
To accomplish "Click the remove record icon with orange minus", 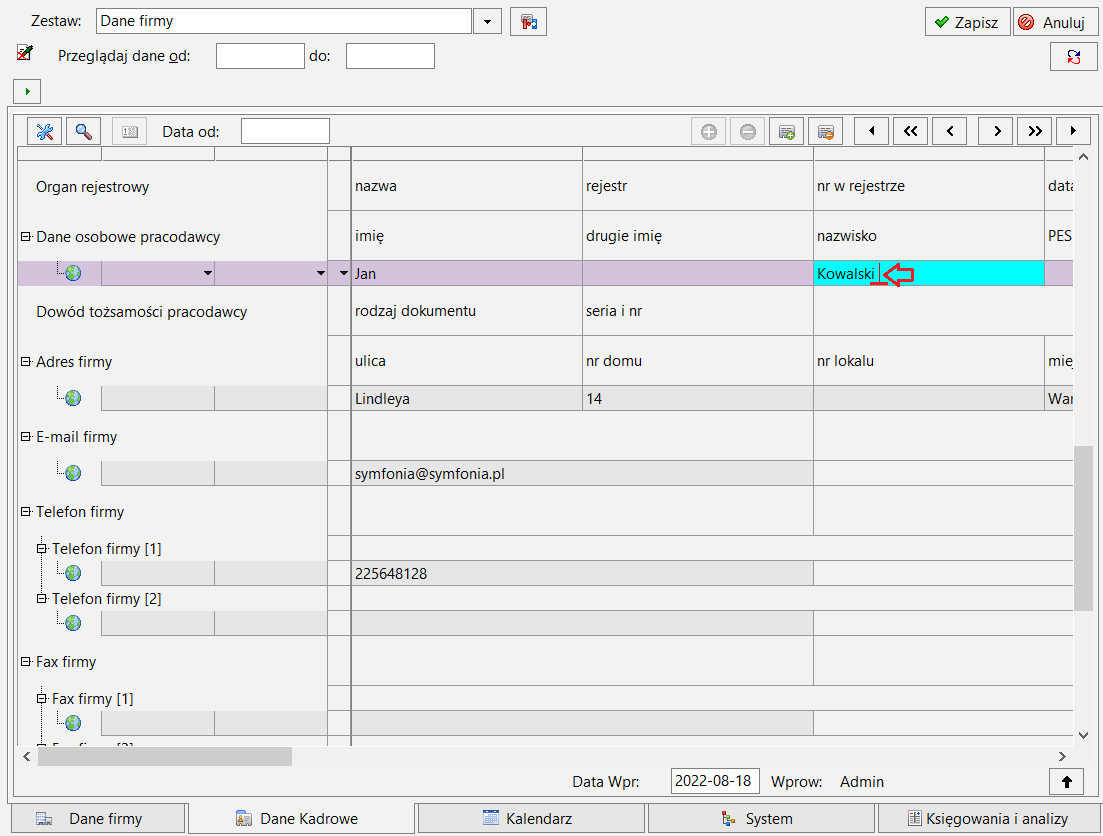I will (826, 132).
